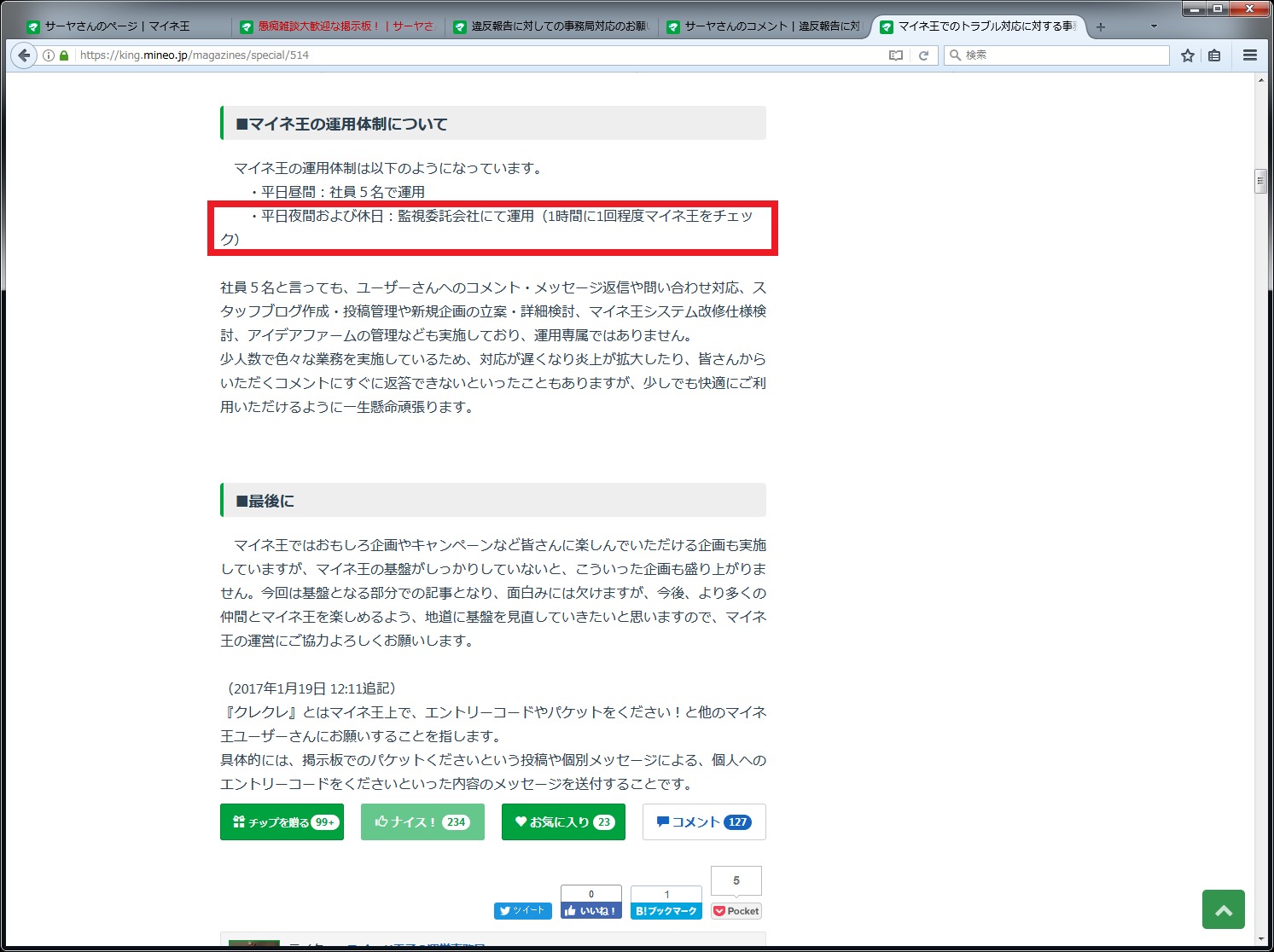Open the 愚痴雑談大歓迎な掲示板 tab

[x=338, y=27]
